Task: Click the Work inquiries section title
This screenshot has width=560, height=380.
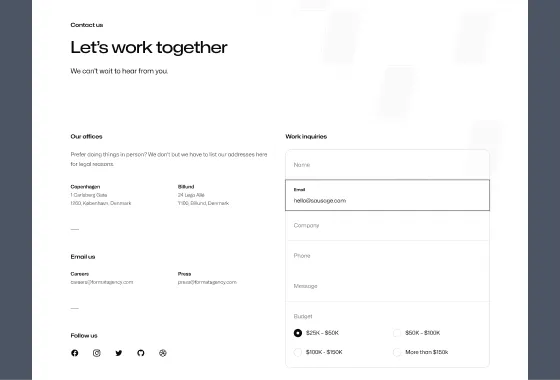Action: pos(306,136)
